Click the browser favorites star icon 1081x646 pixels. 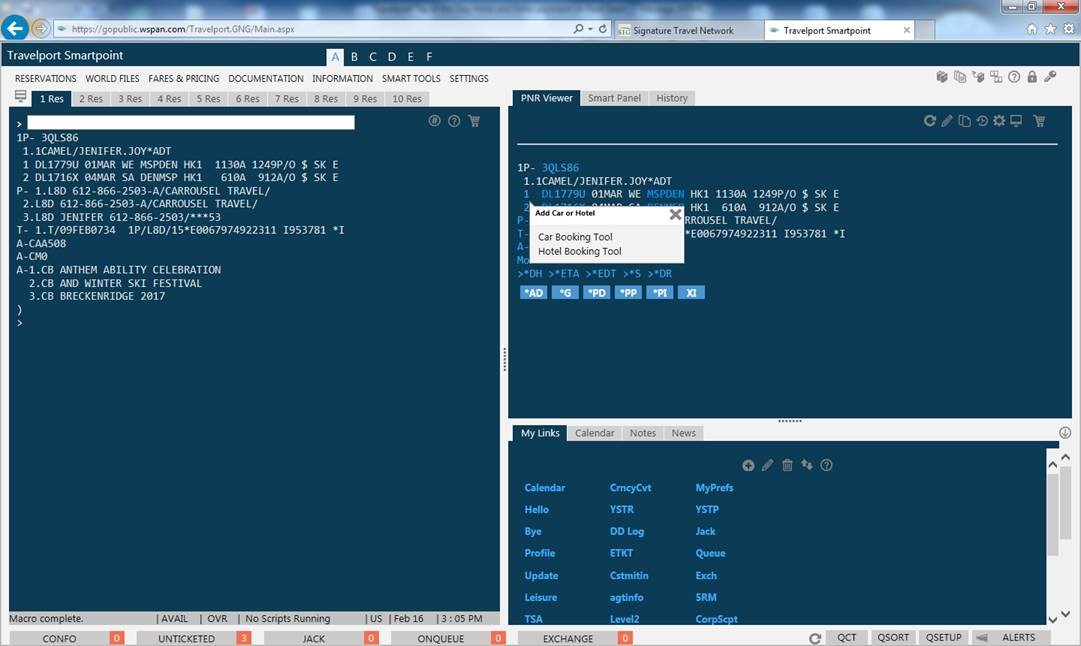[x=1050, y=29]
